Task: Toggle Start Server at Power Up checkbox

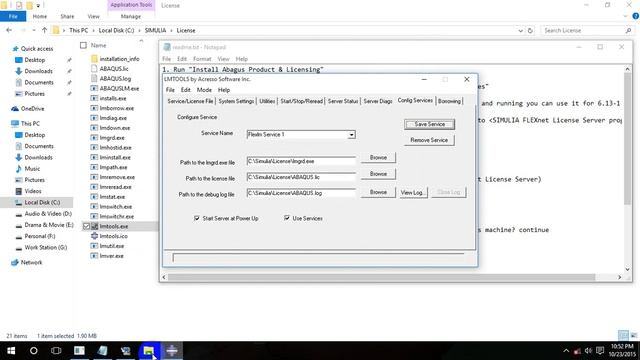Action: [197, 218]
